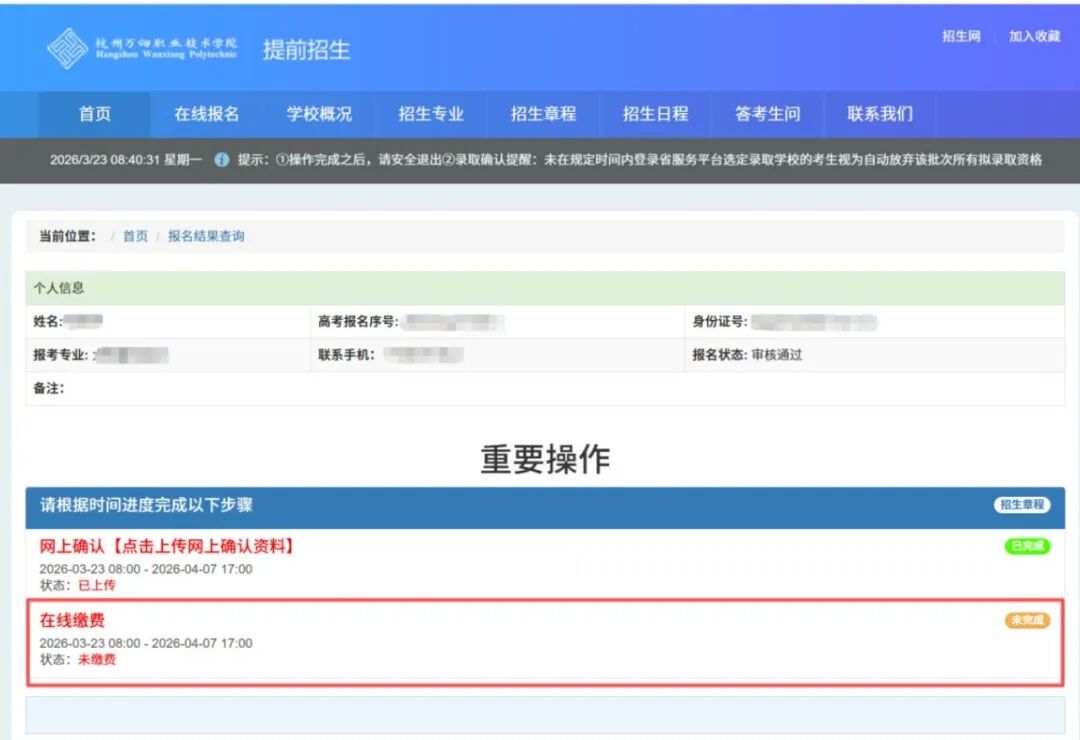Open the 招生日程 section

(654, 114)
